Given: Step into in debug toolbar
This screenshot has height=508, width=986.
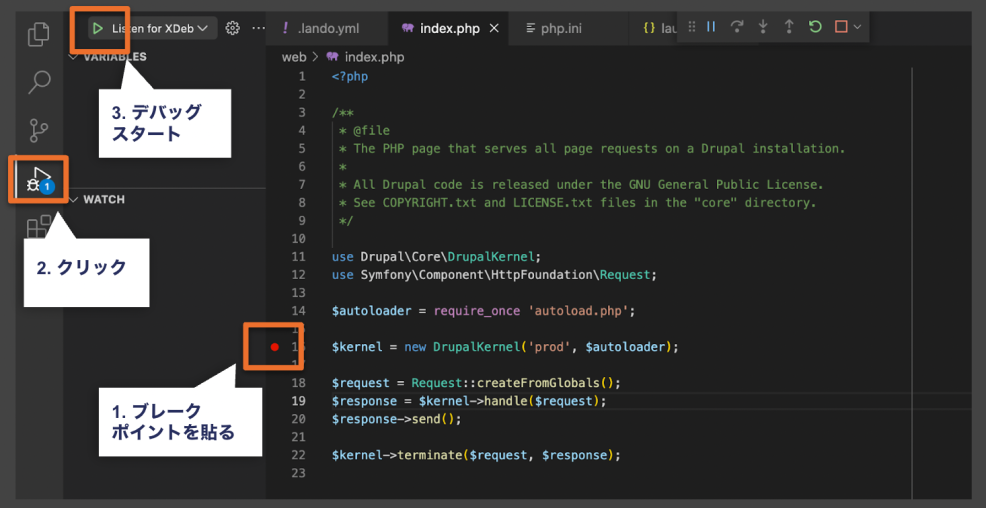Looking at the screenshot, I should point(763,27).
